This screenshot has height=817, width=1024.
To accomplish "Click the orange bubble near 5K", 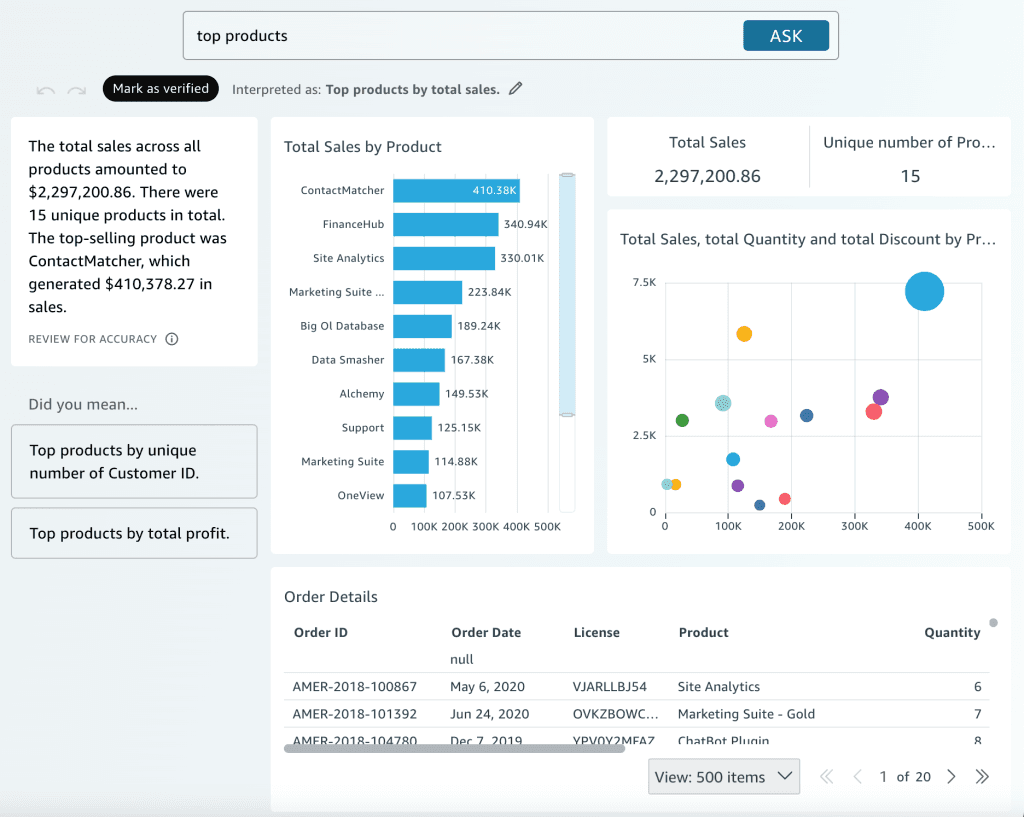I will [x=744, y=334].
